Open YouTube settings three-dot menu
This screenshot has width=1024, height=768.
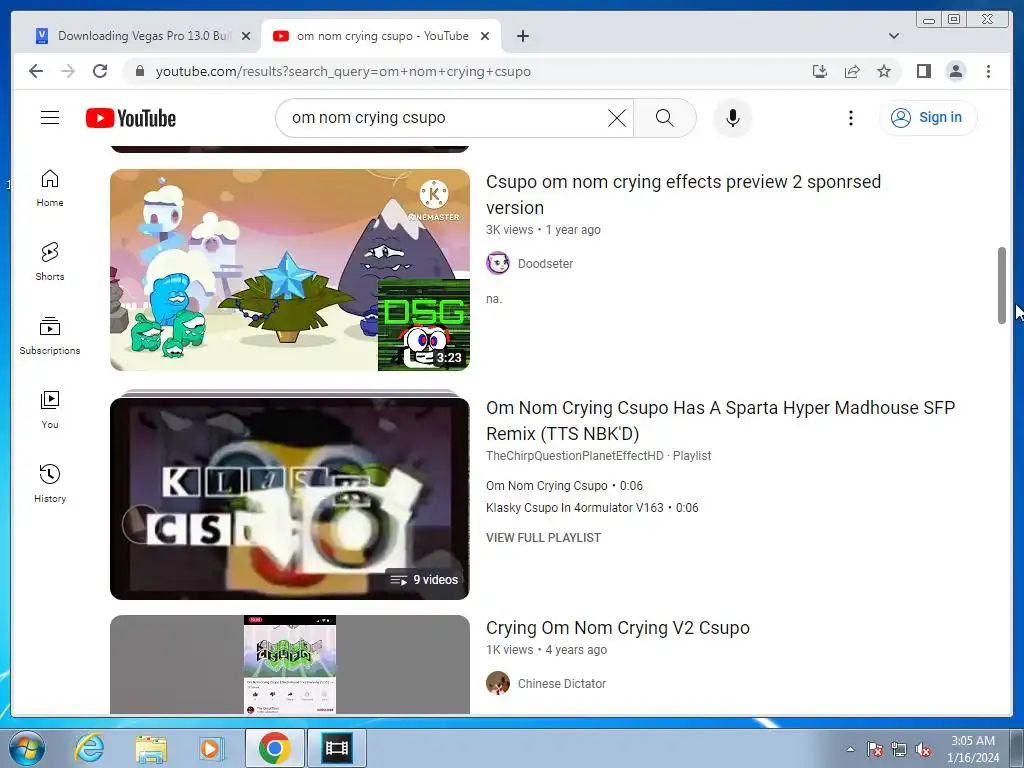click(850, 118)
